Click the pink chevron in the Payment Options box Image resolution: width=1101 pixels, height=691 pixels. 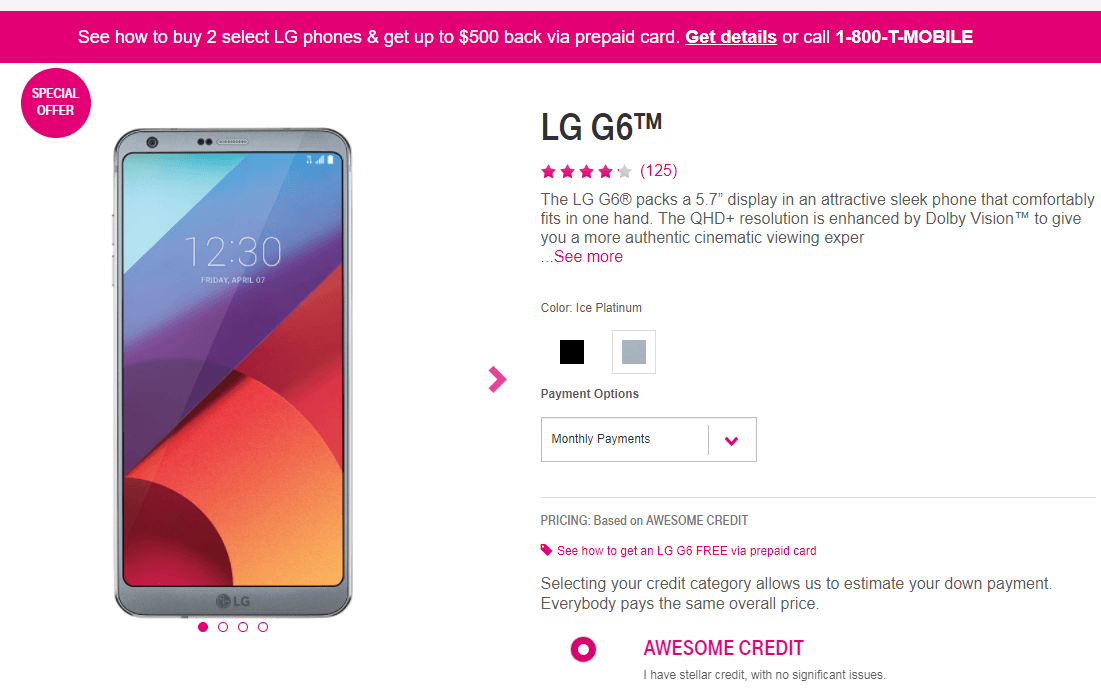(732, 441)
